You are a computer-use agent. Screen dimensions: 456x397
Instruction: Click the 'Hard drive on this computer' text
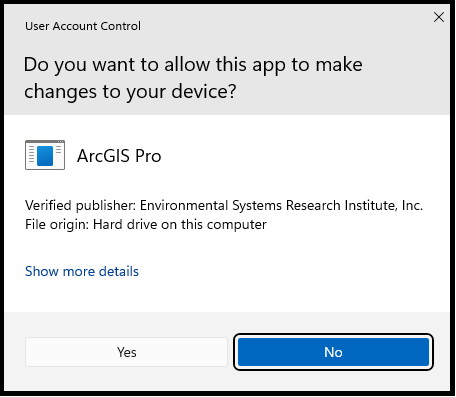point(180,224)
